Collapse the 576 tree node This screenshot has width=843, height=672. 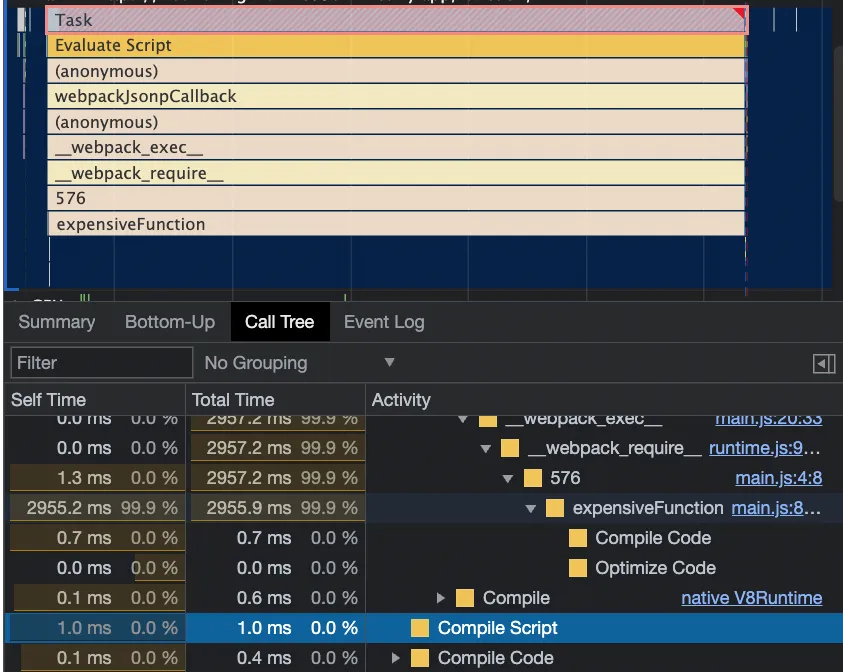[508, 478]
